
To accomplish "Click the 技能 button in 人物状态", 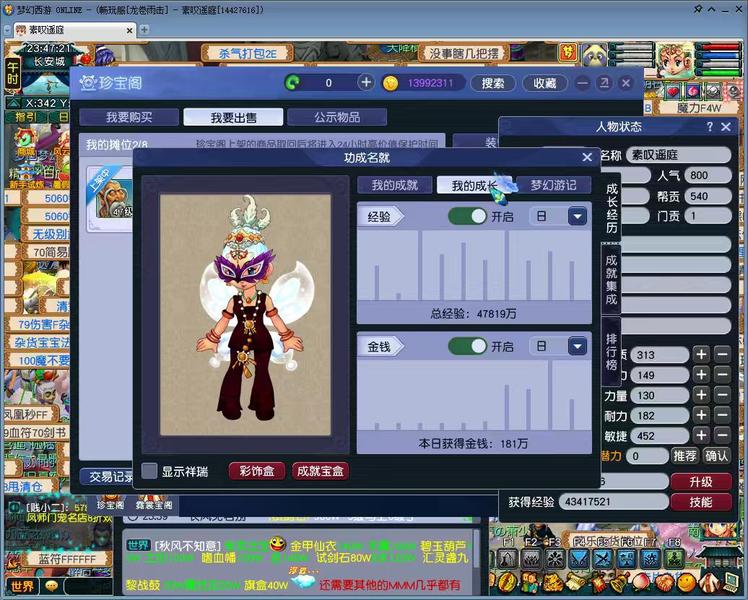I will coord(701,502).
